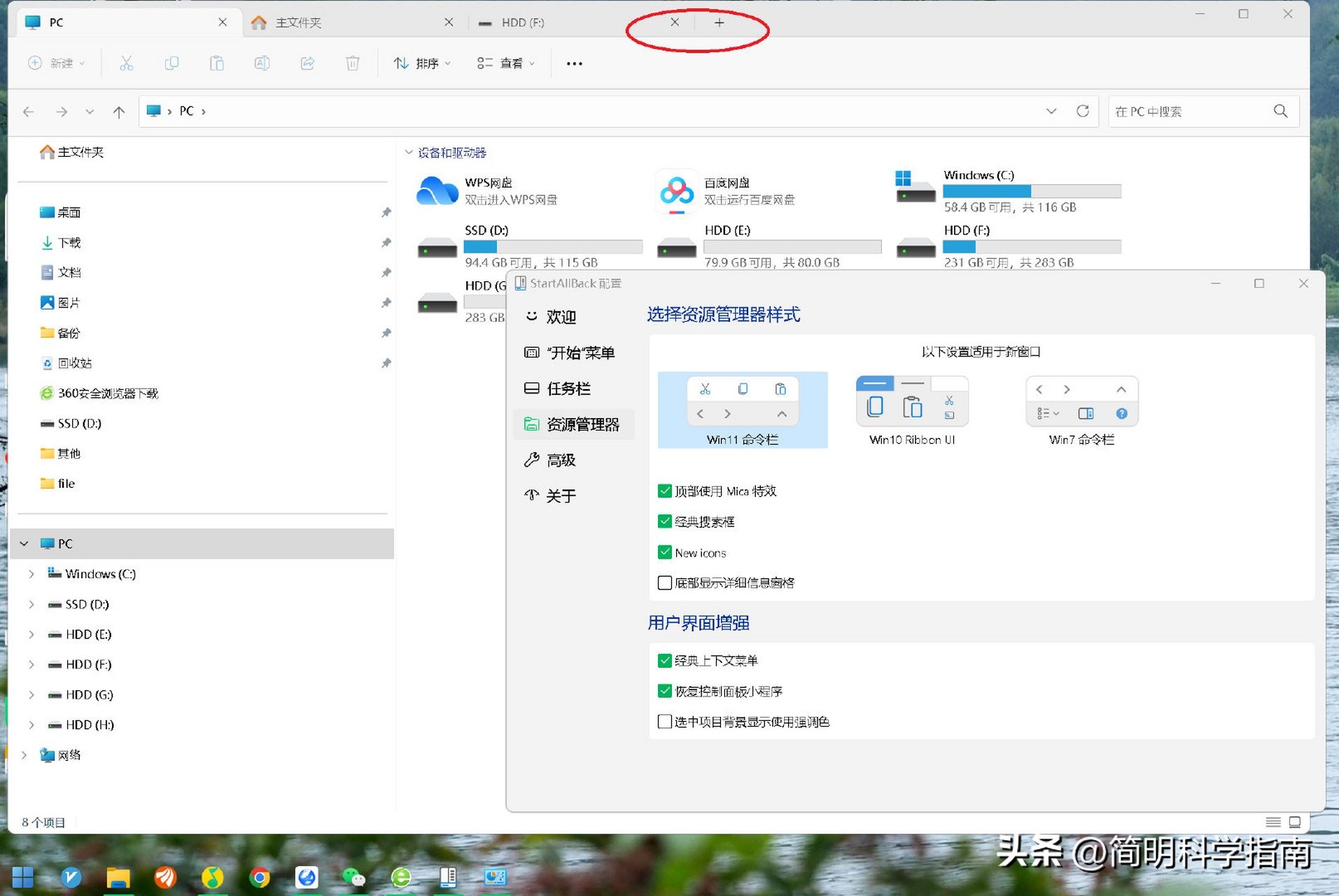Image resolution: width=1339 pixels, height=896 pixels.
Task: Expand the Windows (C:) tree node
Action: pos(31,574)
